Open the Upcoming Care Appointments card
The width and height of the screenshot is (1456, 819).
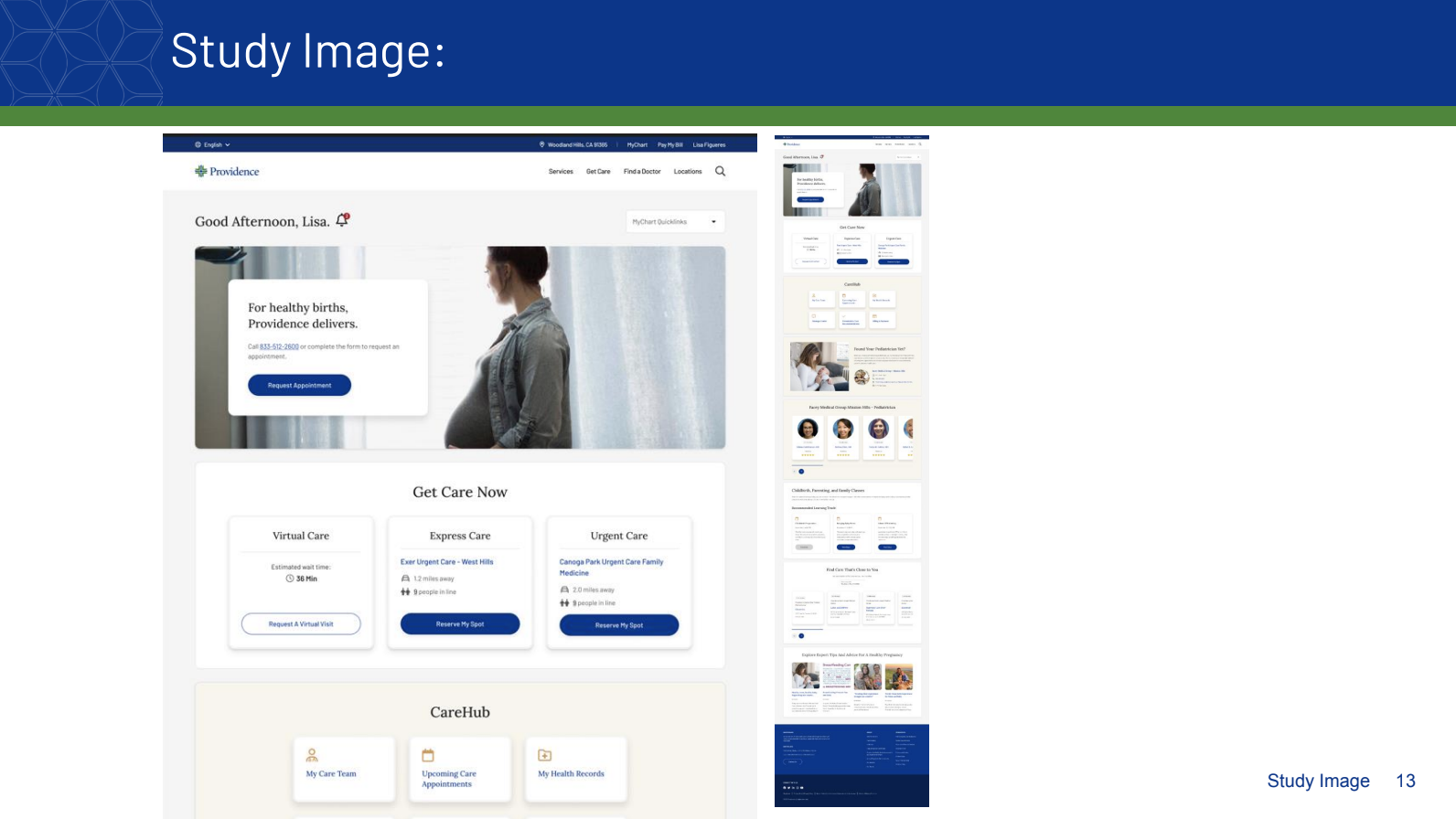(x=460, y=770)
